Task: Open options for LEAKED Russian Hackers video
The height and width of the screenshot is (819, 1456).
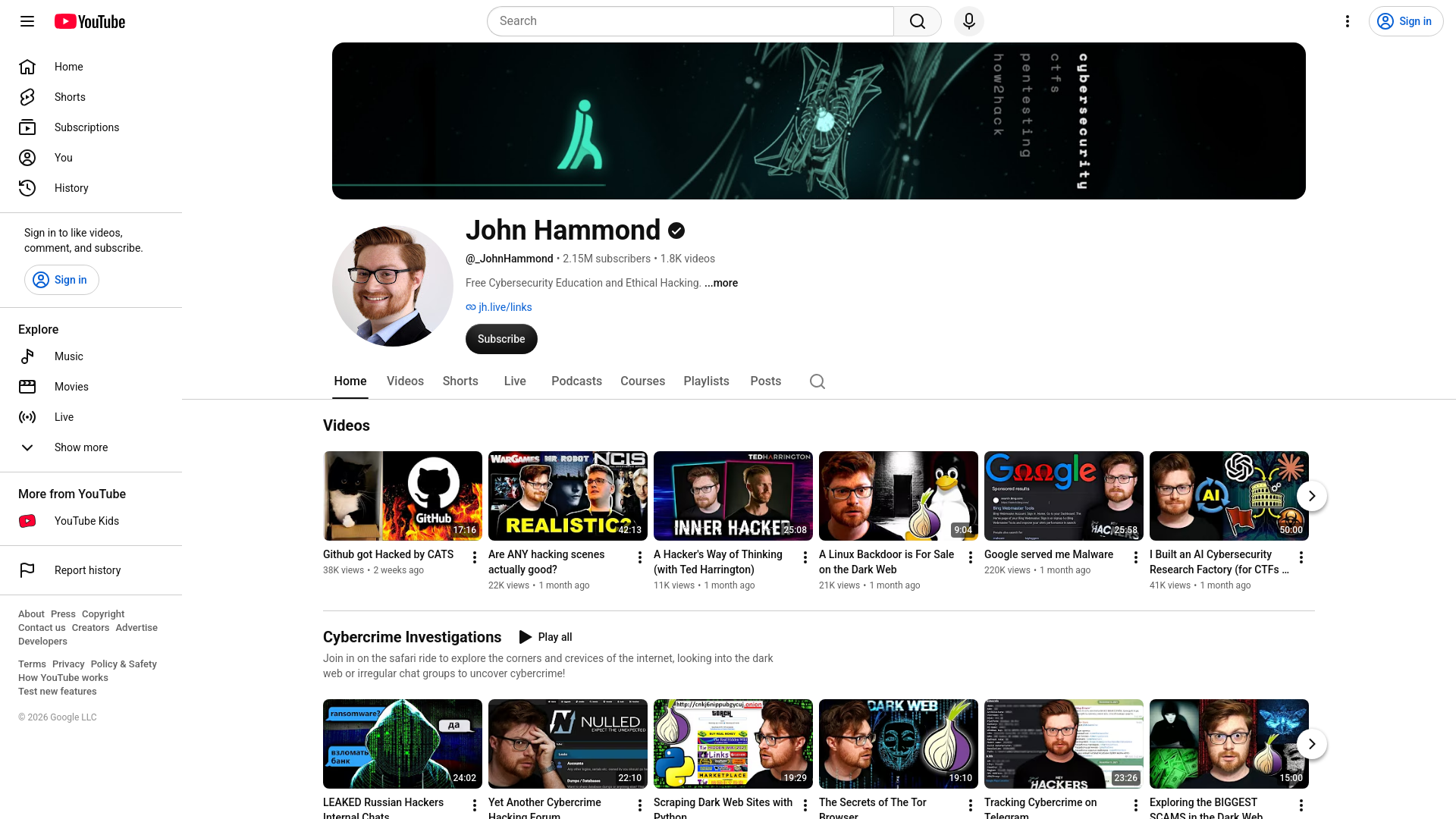Action: point(475,805)
